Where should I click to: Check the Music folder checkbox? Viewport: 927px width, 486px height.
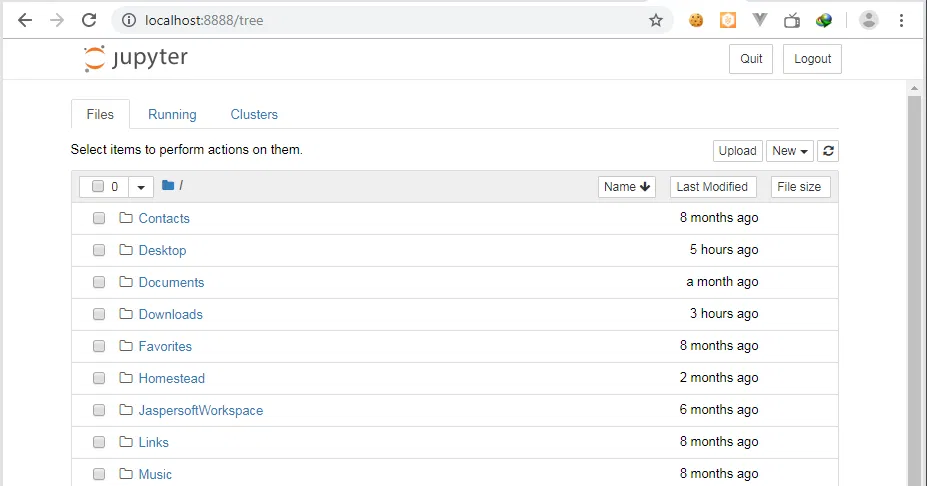click(99, 474)
